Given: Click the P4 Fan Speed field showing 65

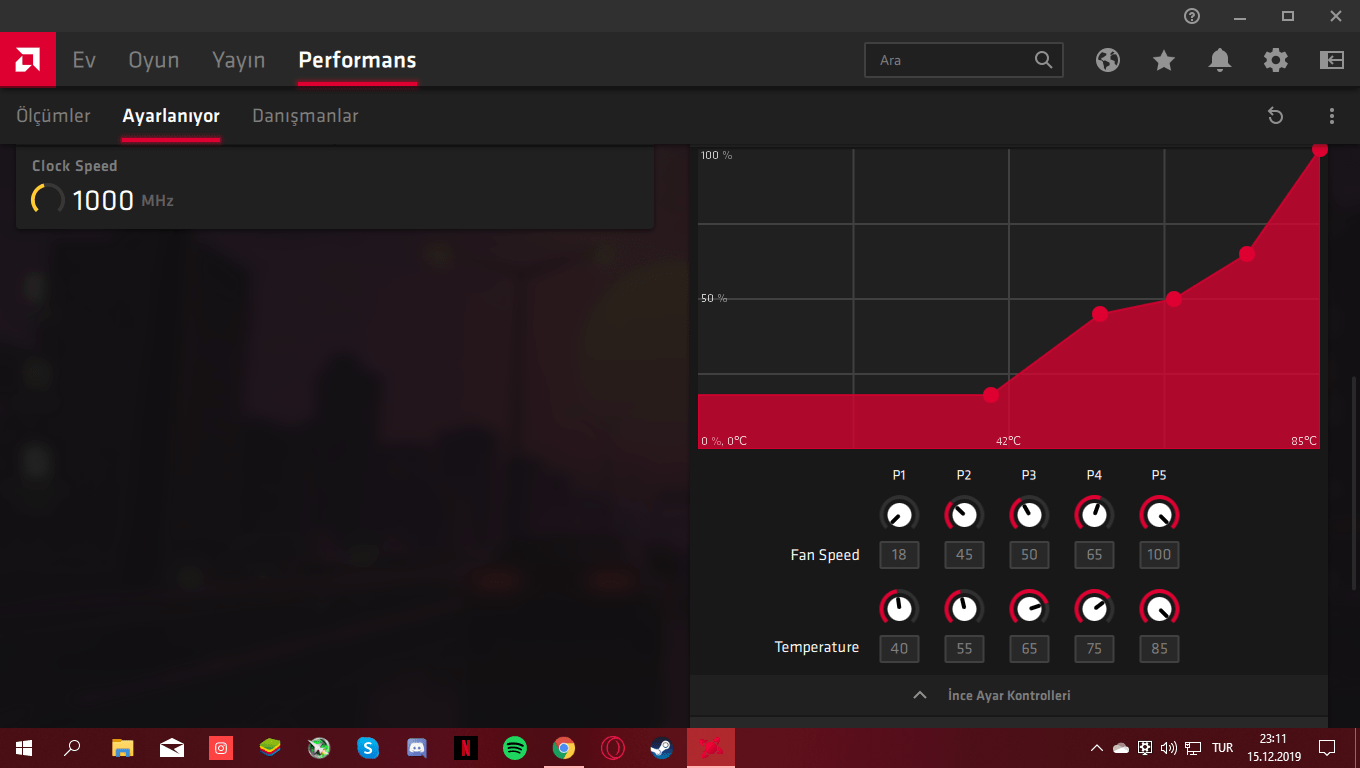Looking at the screenshot, I should point(1094,555).
